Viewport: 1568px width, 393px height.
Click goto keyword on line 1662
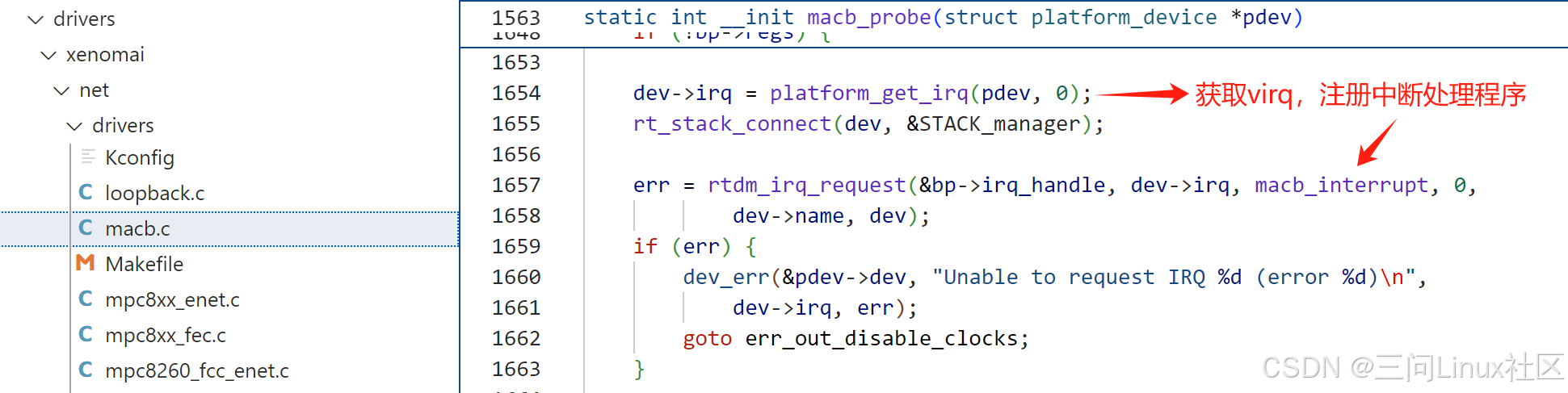coord(708,339)
